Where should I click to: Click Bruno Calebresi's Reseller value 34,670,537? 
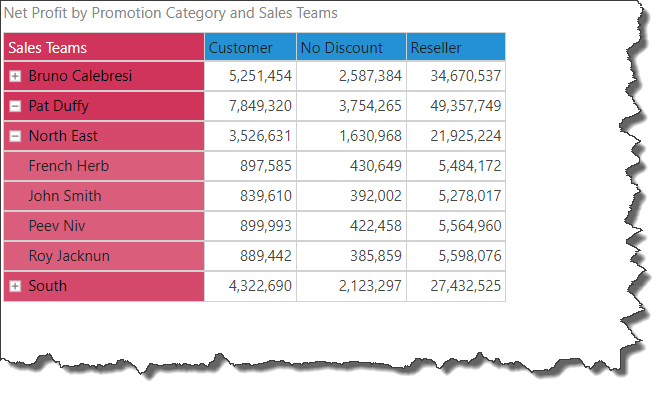pyautogui.click(x=465, y=76)
